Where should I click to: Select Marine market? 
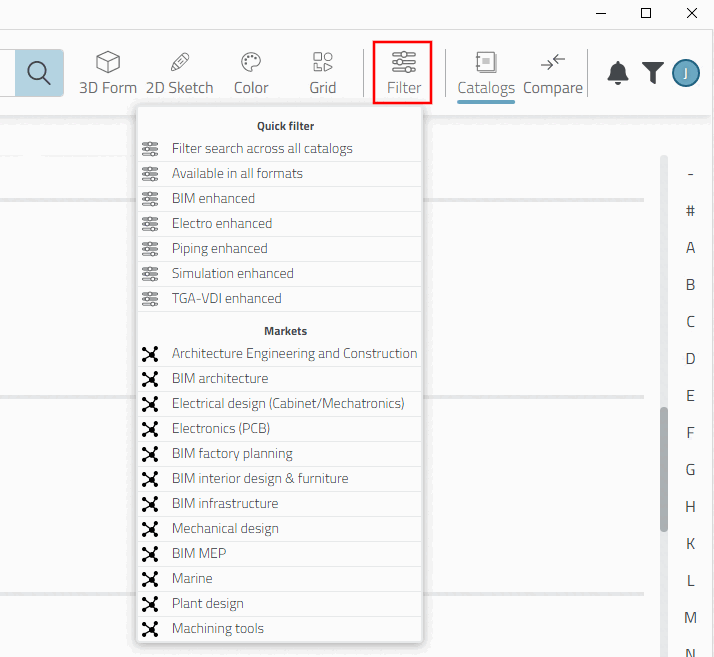pos(280,579)
